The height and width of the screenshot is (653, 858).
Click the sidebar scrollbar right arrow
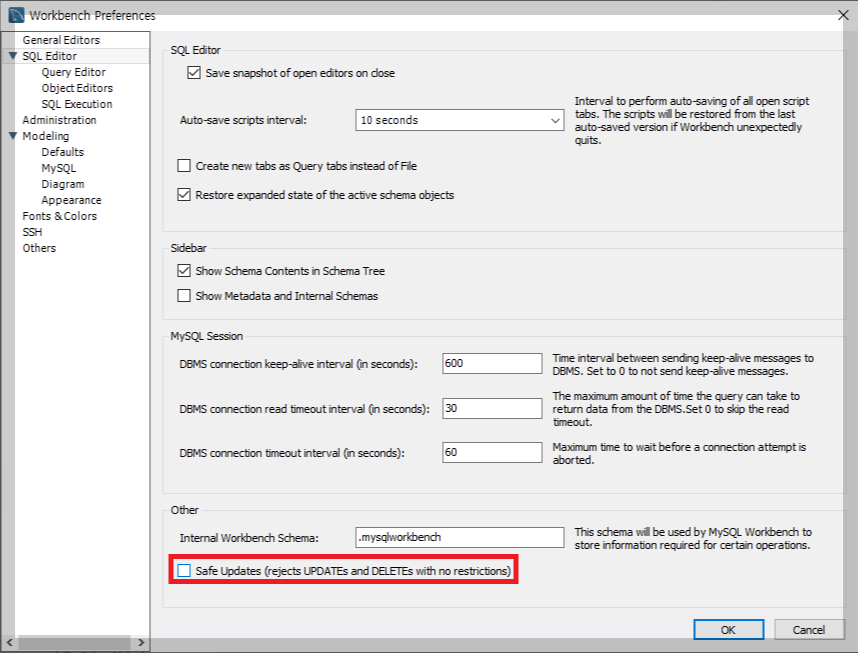(141, 643)
